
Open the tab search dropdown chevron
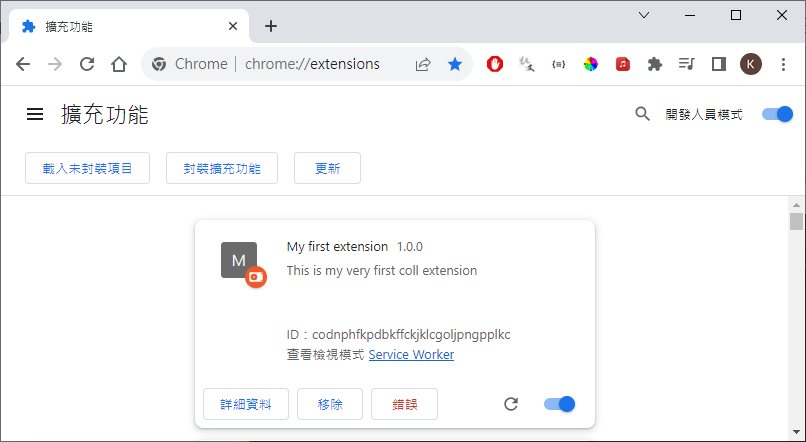[644, 15]
